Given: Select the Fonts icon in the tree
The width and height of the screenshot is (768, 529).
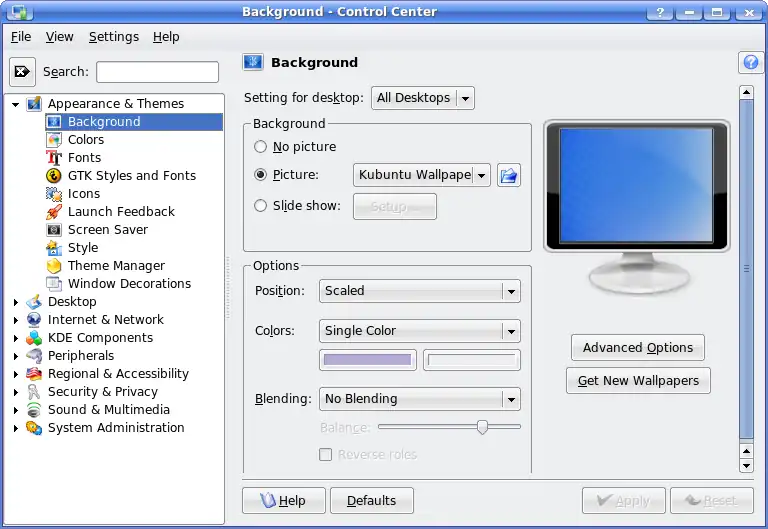Looking at the screenshot, I should (54, 158).
